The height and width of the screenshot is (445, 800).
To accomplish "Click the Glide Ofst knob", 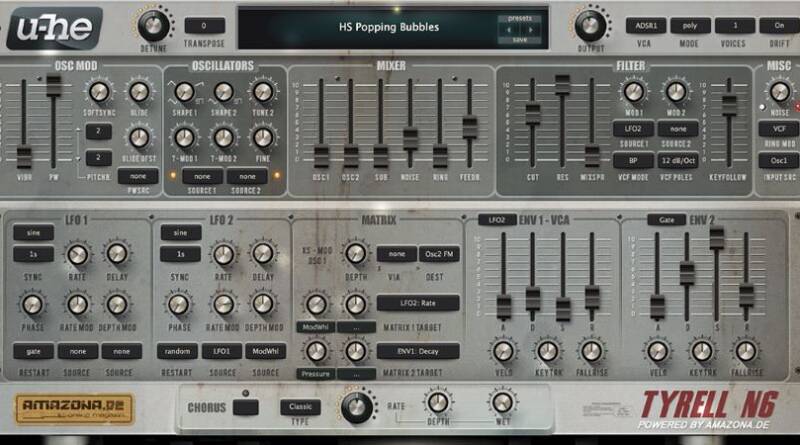I will (139, 137).
